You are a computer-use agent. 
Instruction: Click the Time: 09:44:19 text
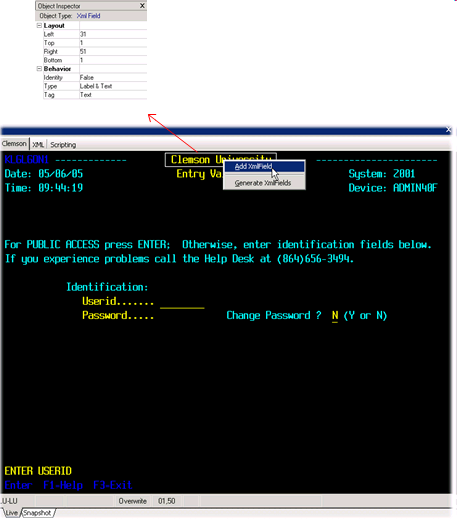[x=44, y=188]
